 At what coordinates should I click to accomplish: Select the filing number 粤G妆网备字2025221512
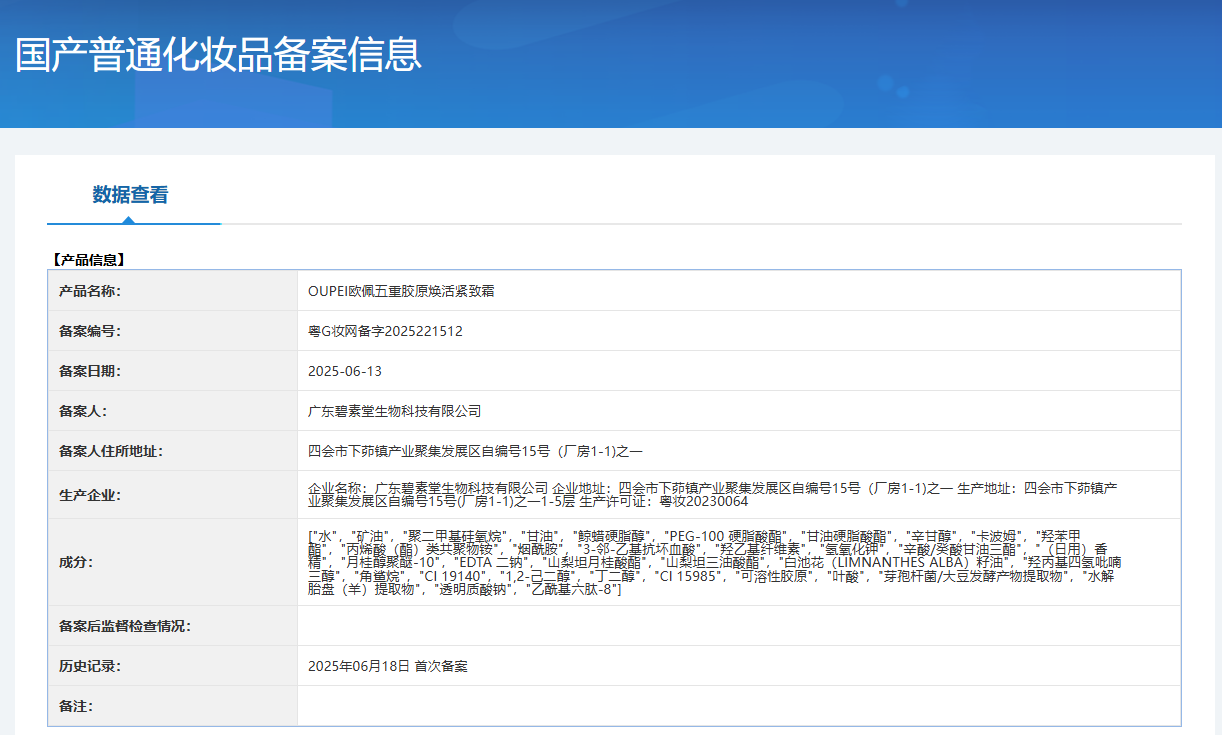[385, 331]
